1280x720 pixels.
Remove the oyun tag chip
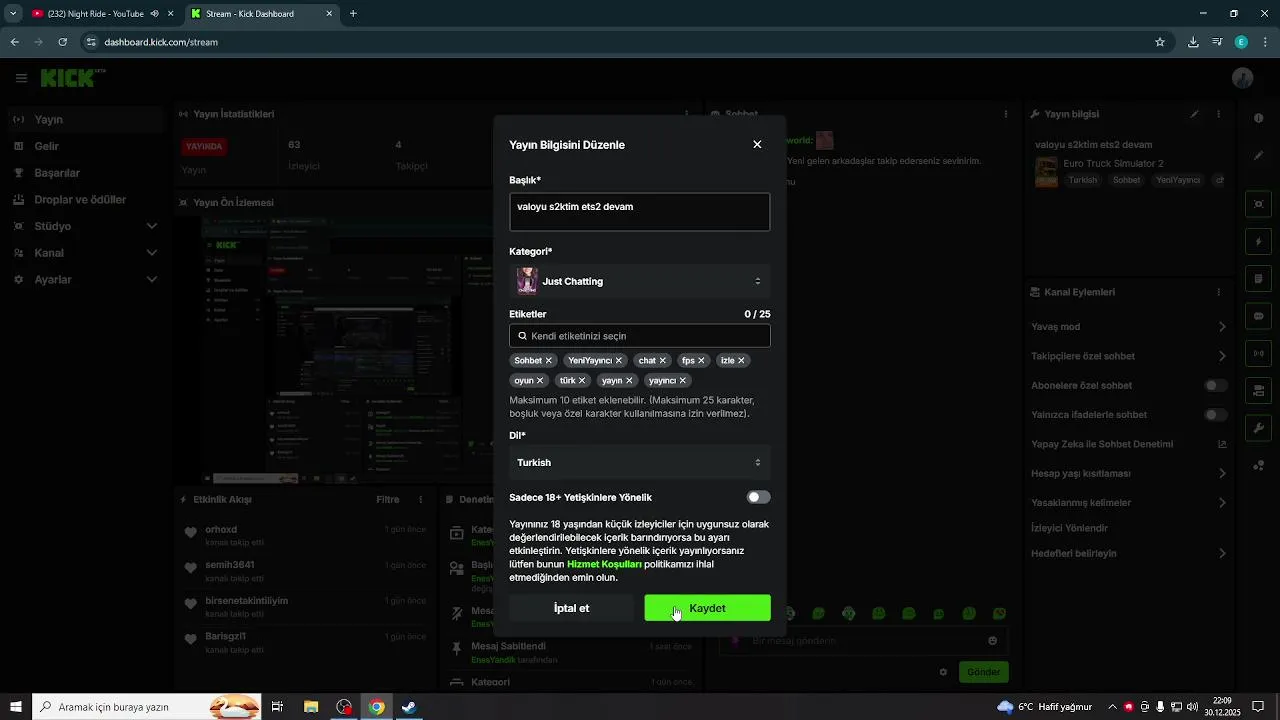click(x=540, y=381)
